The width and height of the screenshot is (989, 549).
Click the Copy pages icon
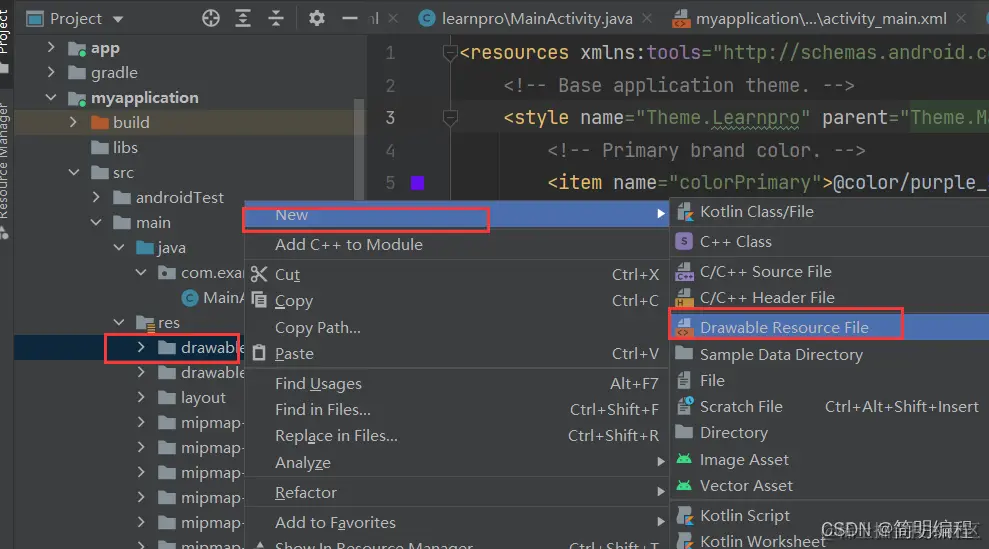(259, 300)
